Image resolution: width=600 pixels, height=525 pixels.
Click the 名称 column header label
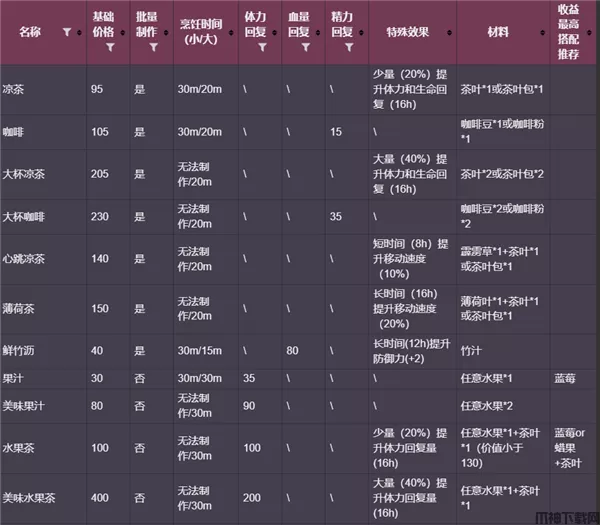30,32
